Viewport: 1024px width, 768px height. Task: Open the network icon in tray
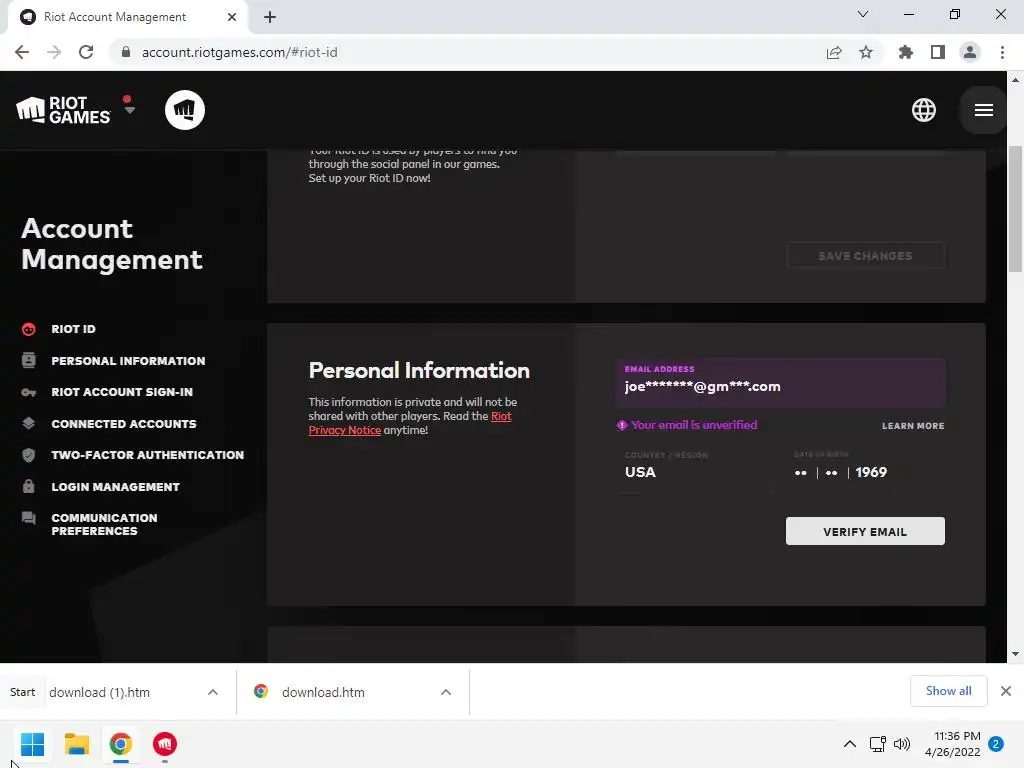pyautogui.click(x=878, y=744)
